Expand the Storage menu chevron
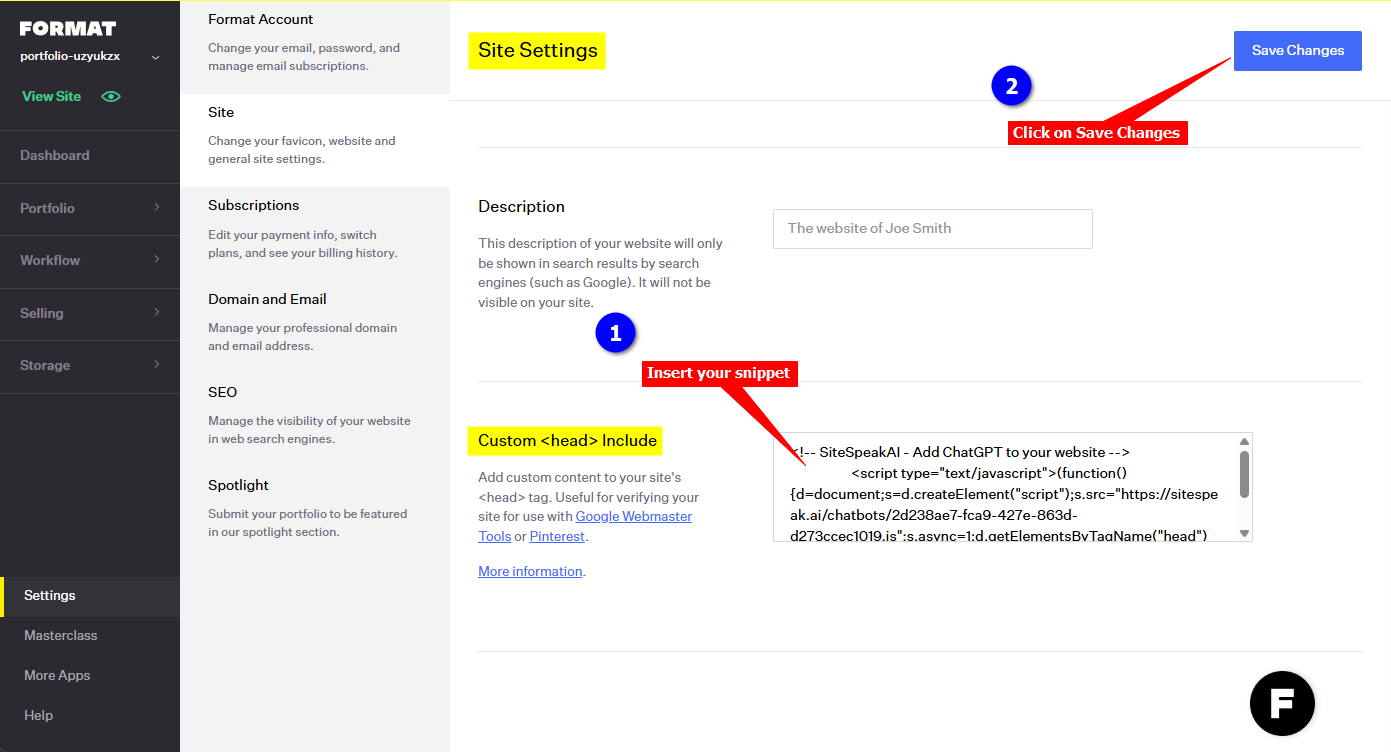 [157, 365]
